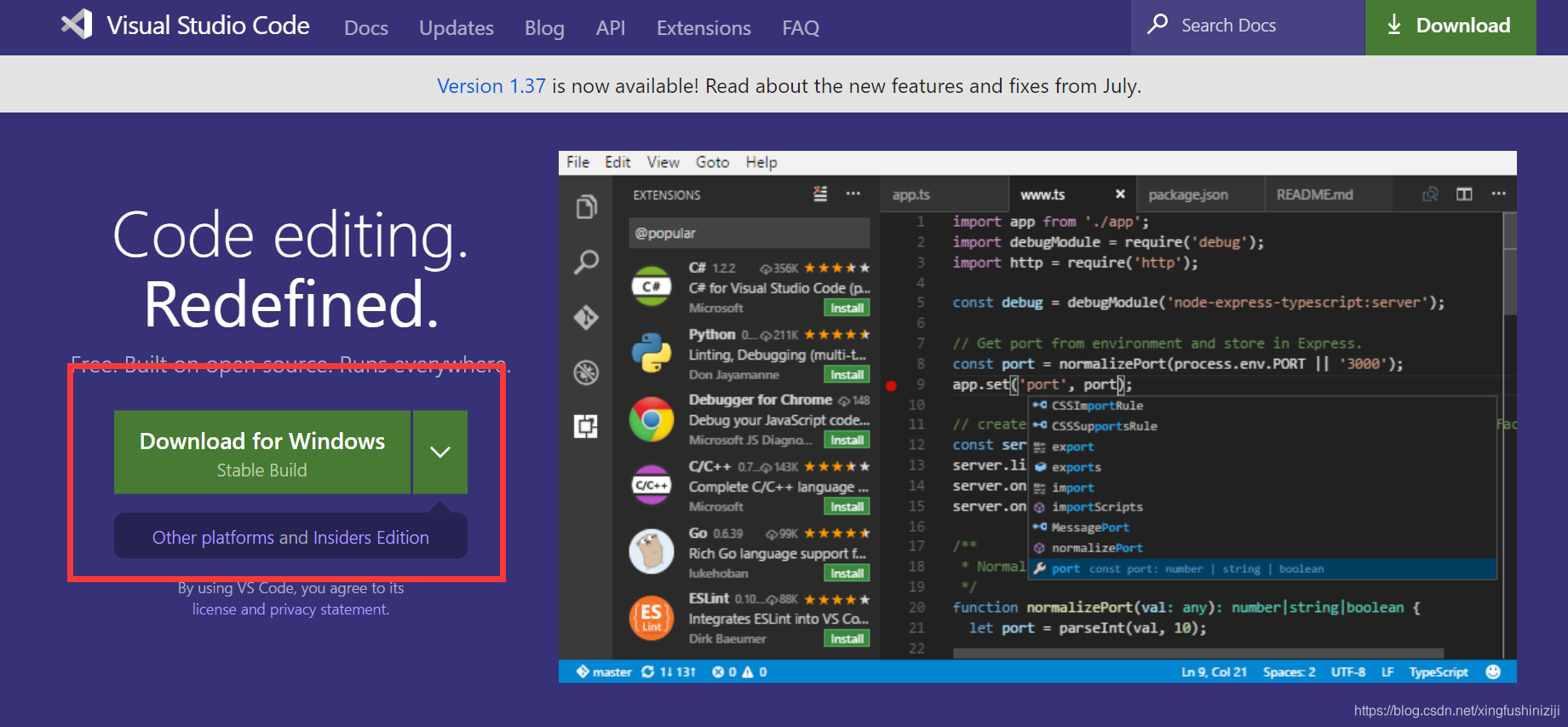Click the green Download button in header
The width and height of the screenshot is (1568, 727).
1450,27
